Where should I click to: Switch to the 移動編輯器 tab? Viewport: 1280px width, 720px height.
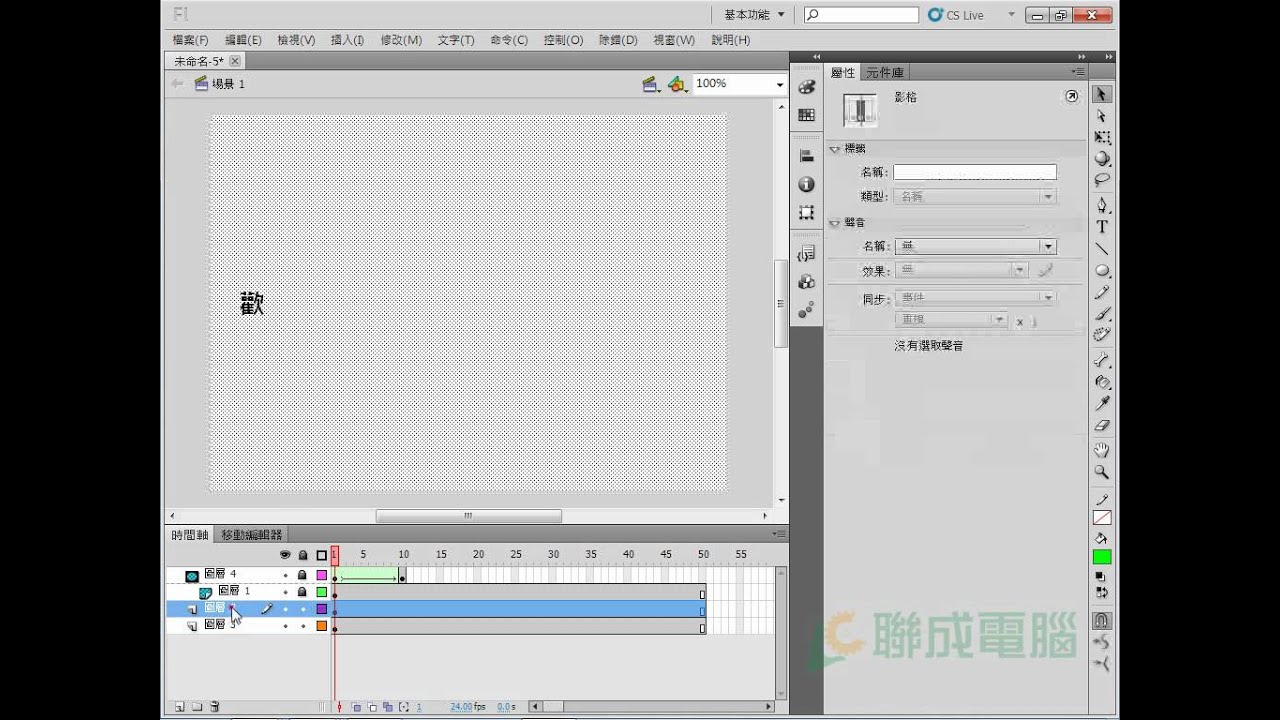(x=252, y=535)
